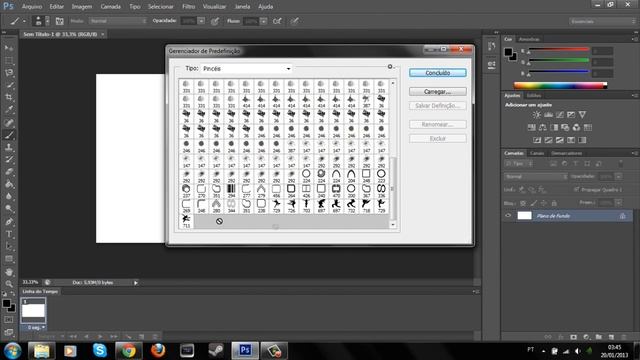Select the Crop tool
This screenshot has width=640, height=360.
(9, 98)
